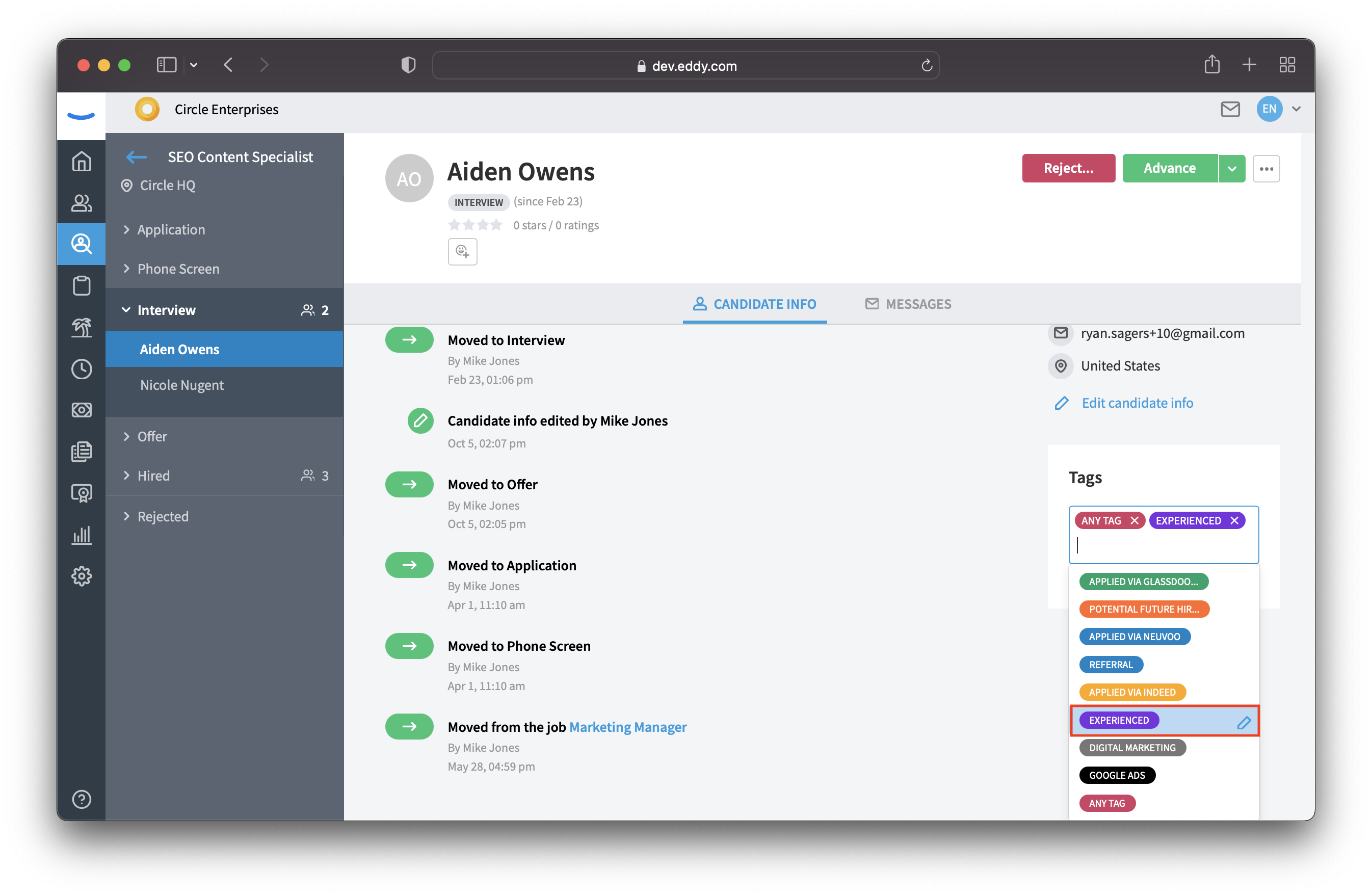
Task: Open the settings gear icon
Action: (x=81, y=576)
